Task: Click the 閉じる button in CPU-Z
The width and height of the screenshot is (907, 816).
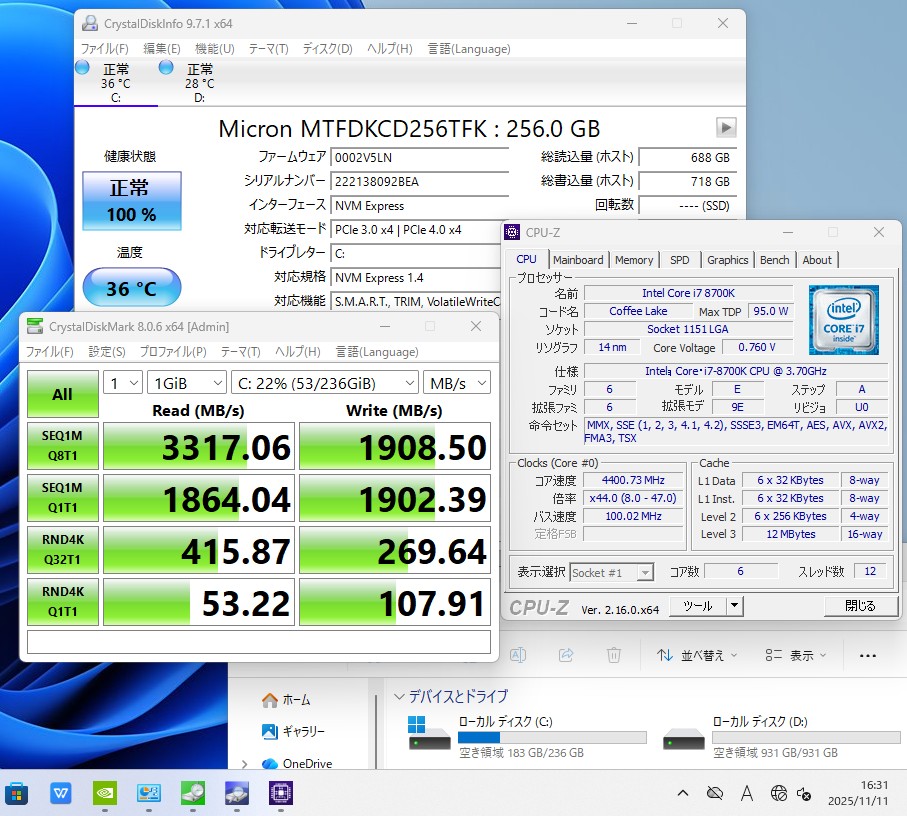Action: 859,606
